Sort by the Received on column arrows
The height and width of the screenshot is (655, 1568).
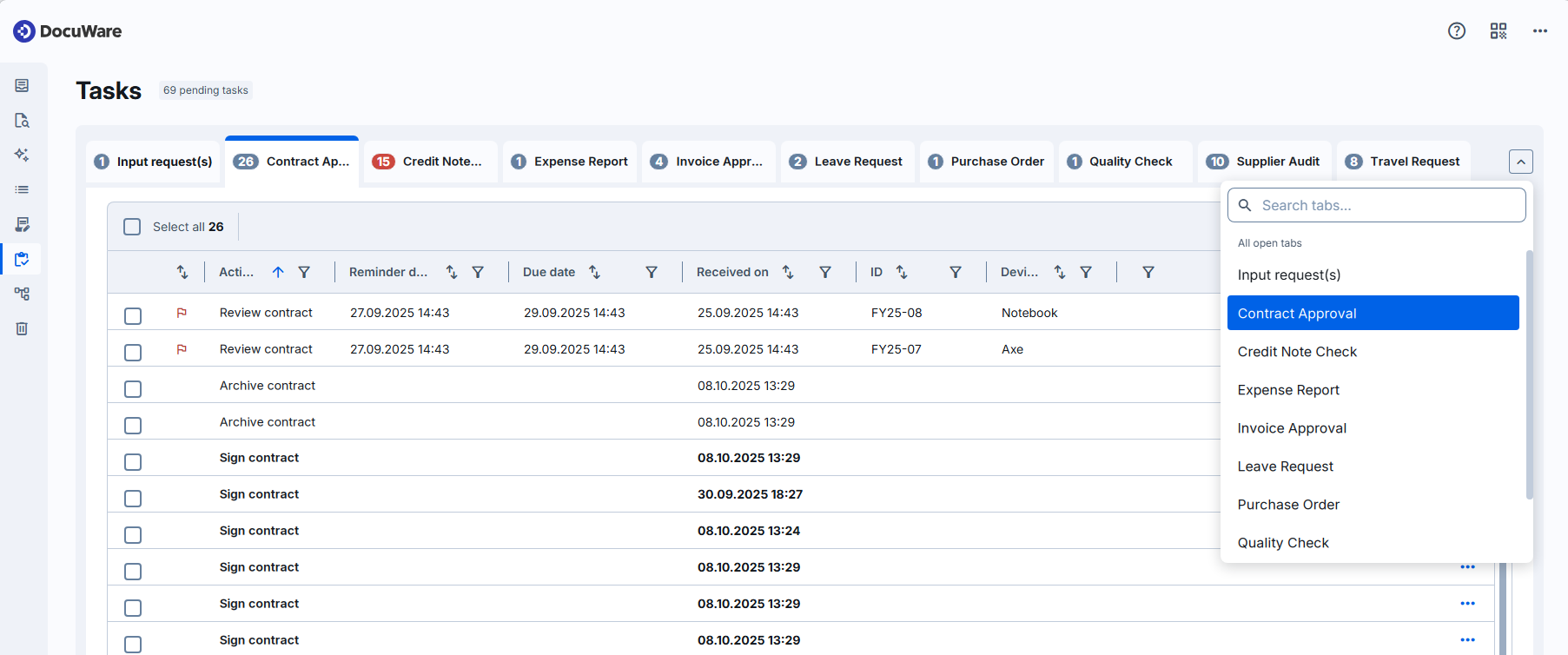point(788,272)
